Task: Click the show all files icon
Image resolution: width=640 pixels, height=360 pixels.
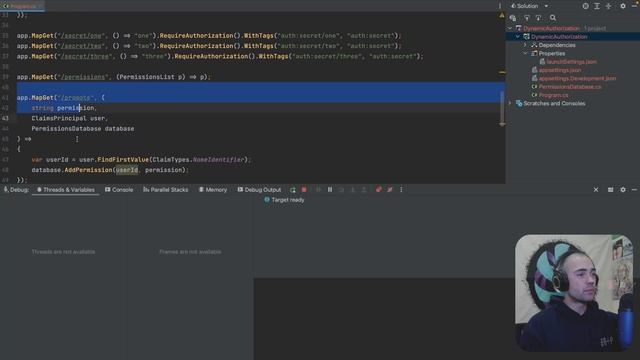Action: tap(513, 18)
